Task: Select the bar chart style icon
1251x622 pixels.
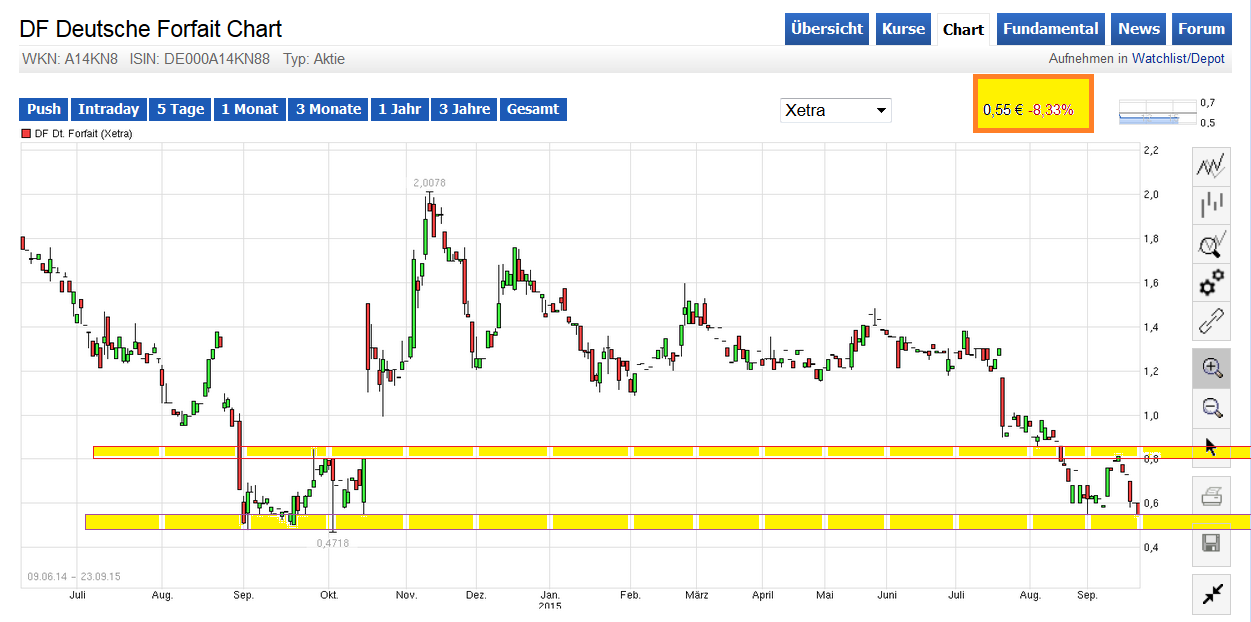Action: click(1212, 205)
